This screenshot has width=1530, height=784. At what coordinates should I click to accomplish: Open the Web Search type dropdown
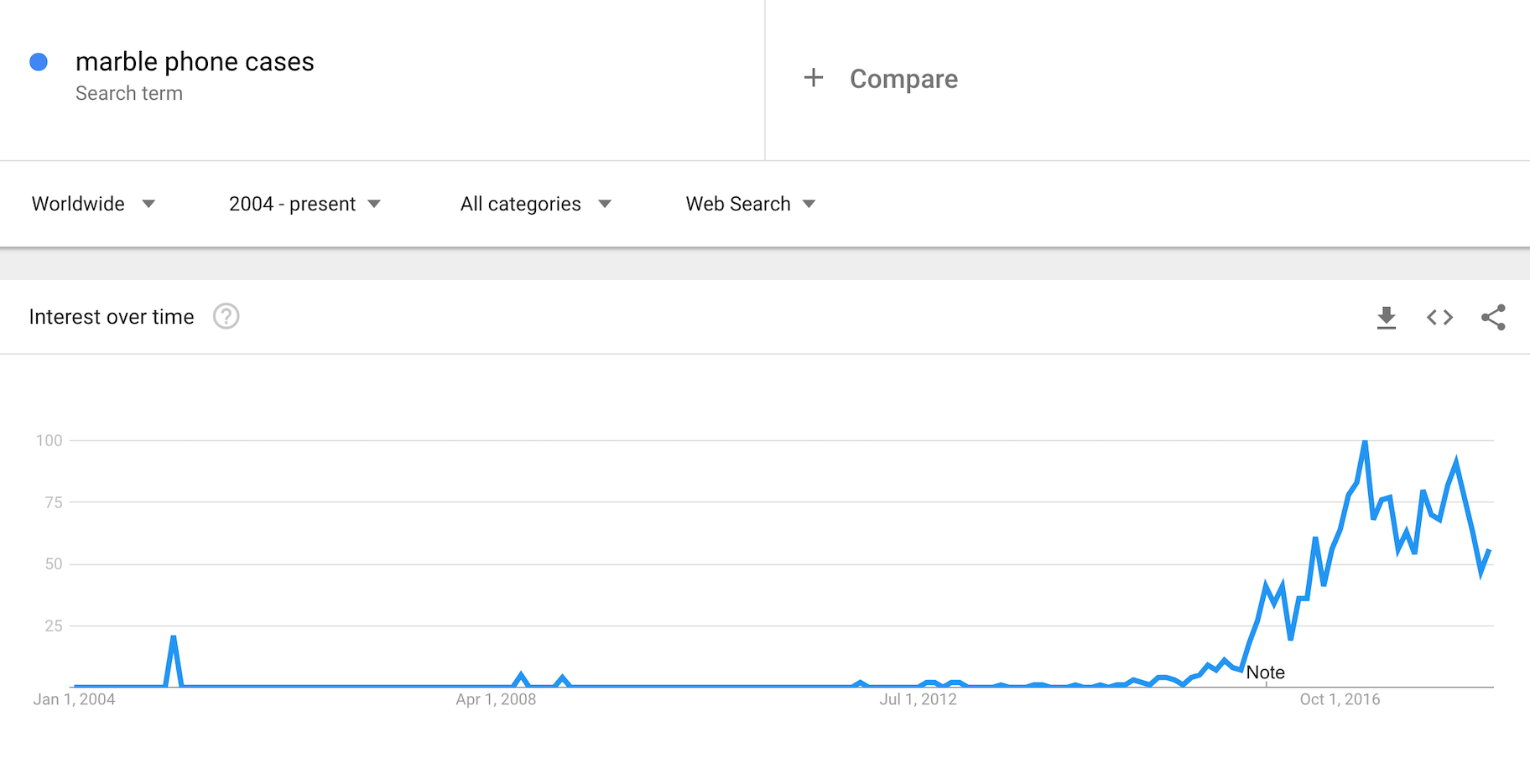click(x=750, y=204)
